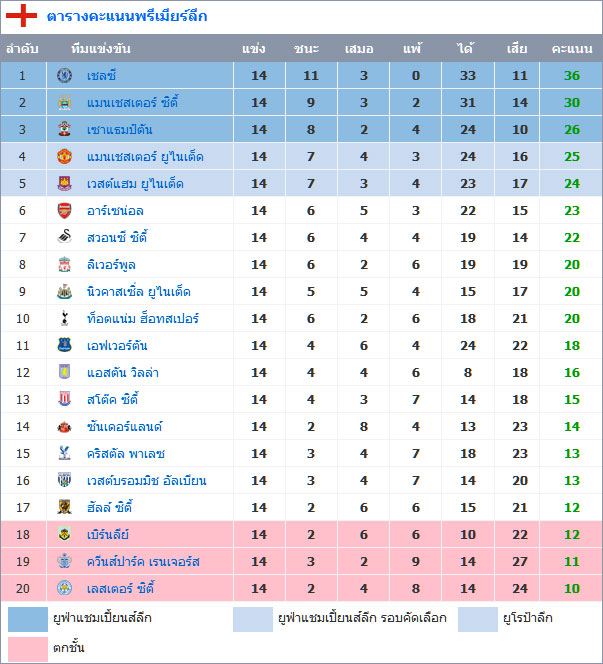This screenshot has width=603, height=664.
Task: Click the Swansea City swan crest
Action: [x=65, y=238]
